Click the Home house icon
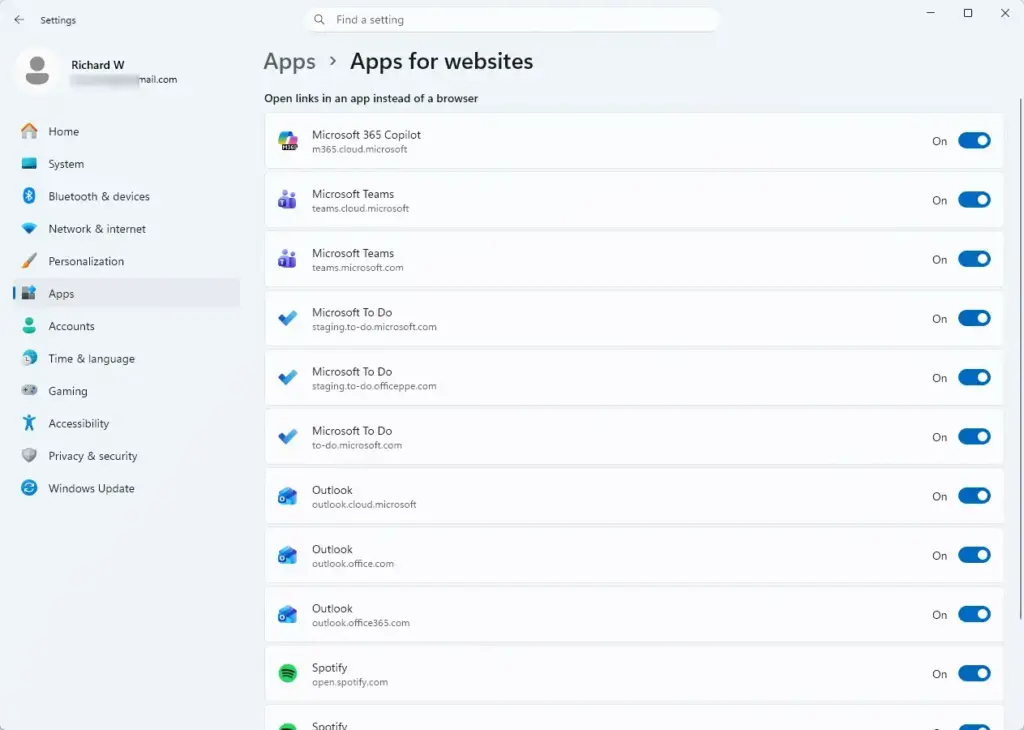Image resolution: width=1024 pixels, height=730 pixels. pyautogui.click(x=29, y=131)
